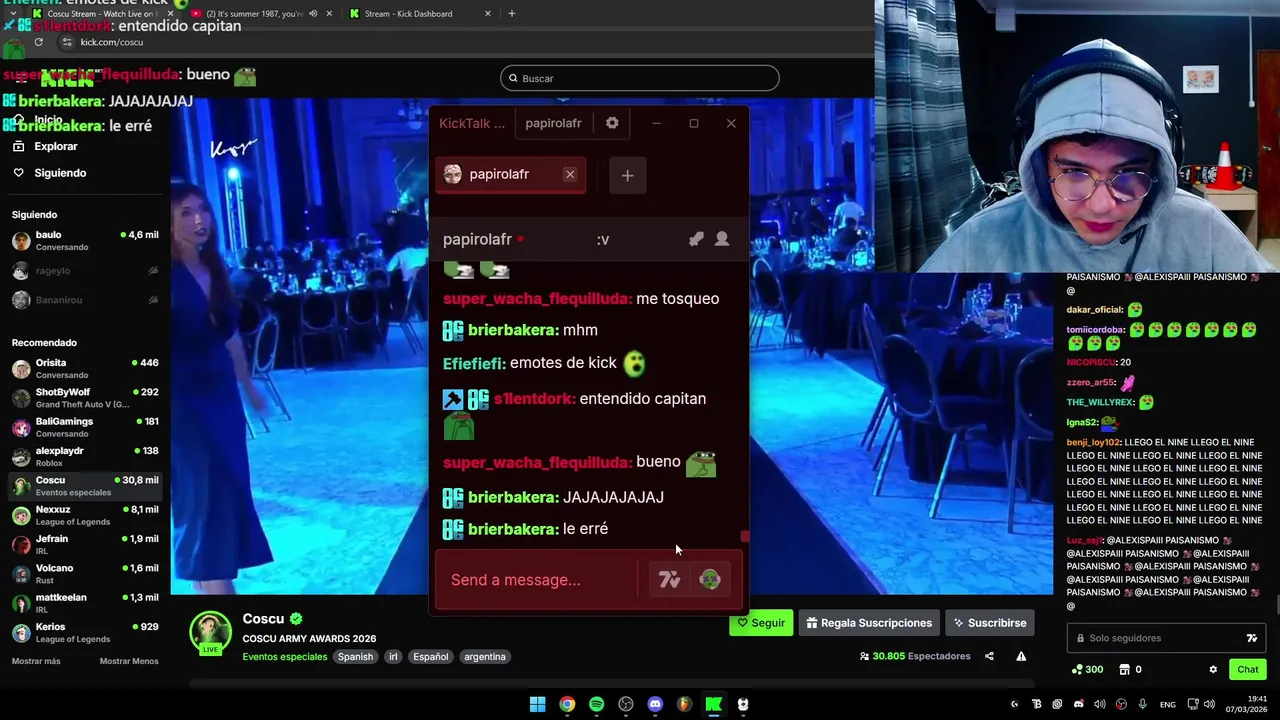
Task: Open channel points balance showing 300
Action: point(1087,670)
